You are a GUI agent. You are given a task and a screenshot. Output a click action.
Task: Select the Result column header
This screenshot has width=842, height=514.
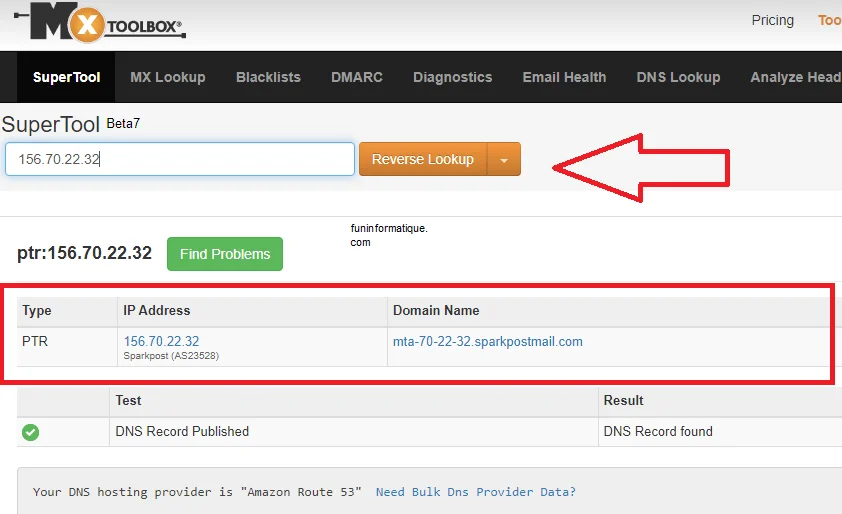point(623,401)
